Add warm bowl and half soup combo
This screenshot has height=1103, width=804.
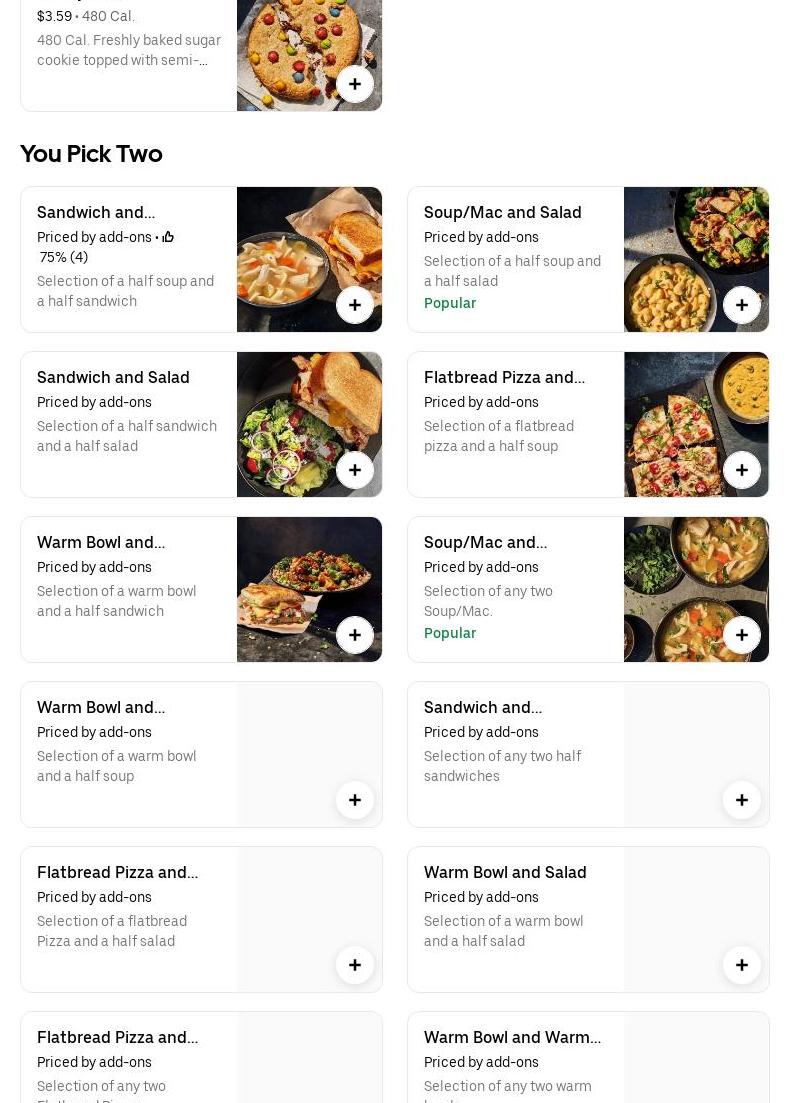(355, 800)
